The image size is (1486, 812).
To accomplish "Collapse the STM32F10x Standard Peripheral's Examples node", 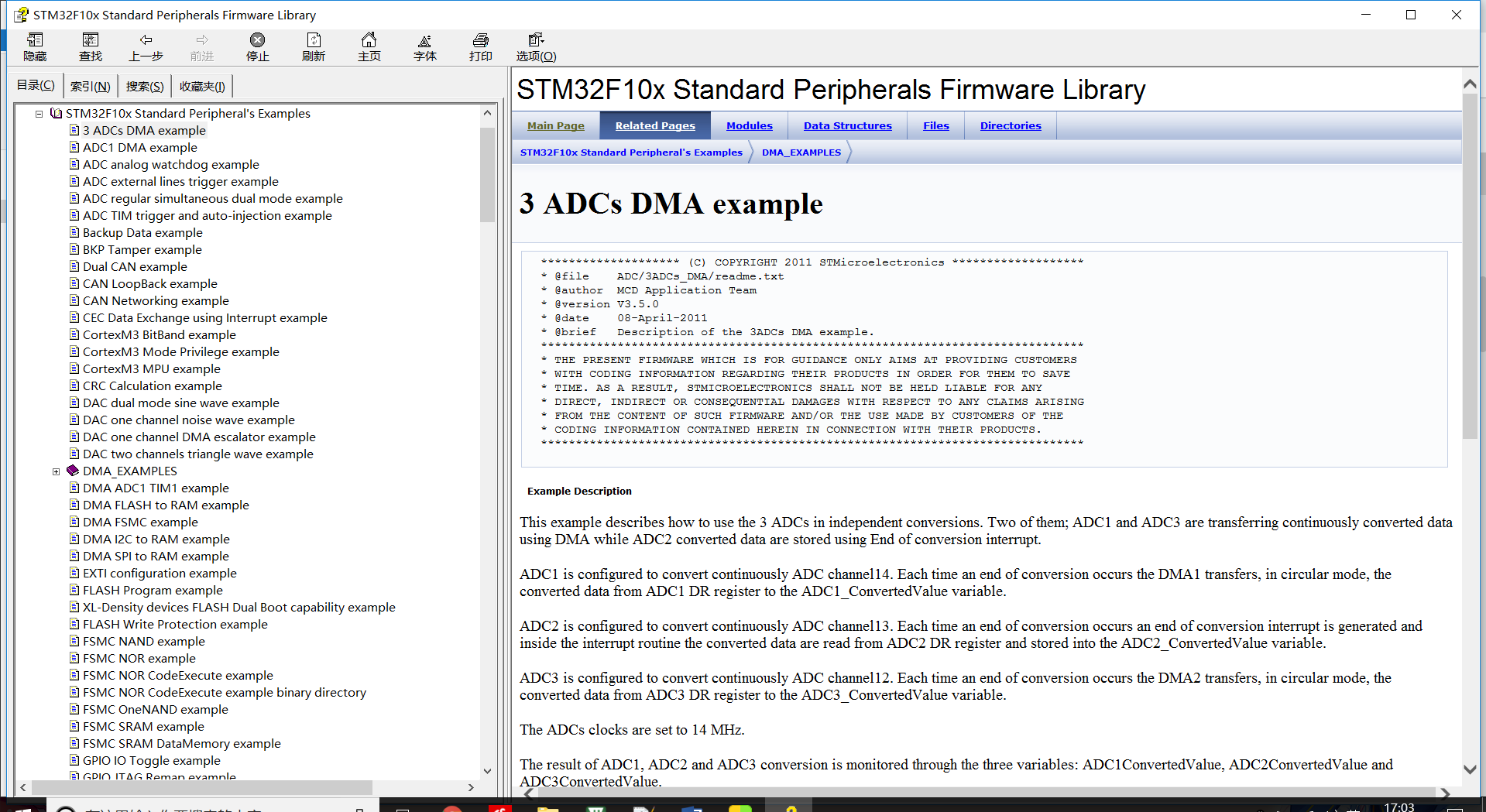I will tap(39, 114).
